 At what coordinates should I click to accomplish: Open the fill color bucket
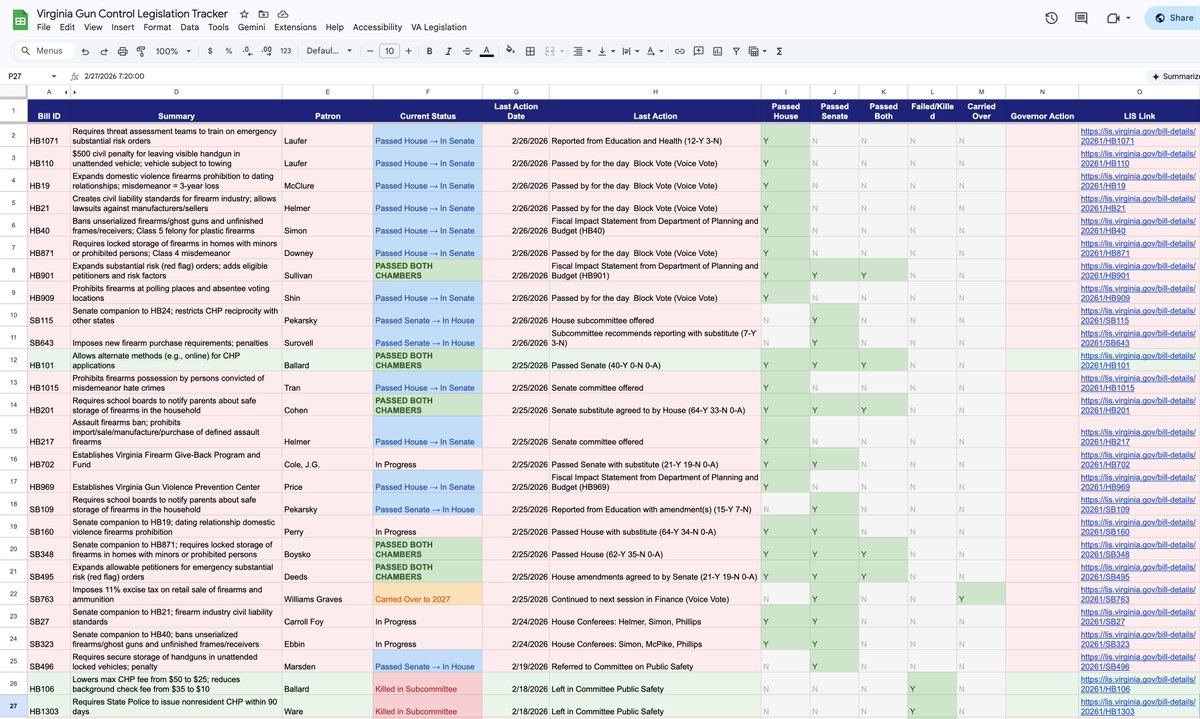point(511,51)
